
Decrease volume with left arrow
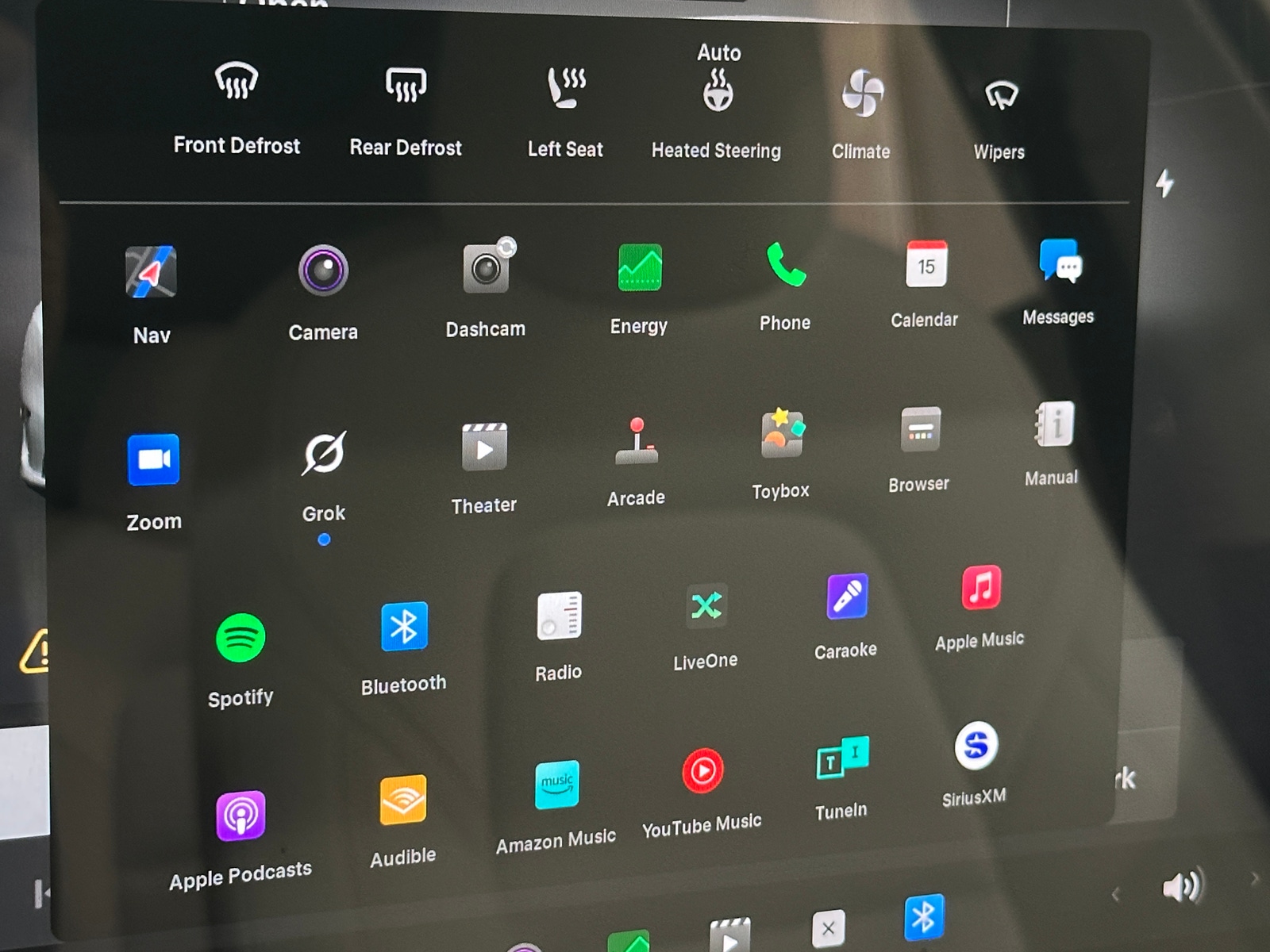1116,895
